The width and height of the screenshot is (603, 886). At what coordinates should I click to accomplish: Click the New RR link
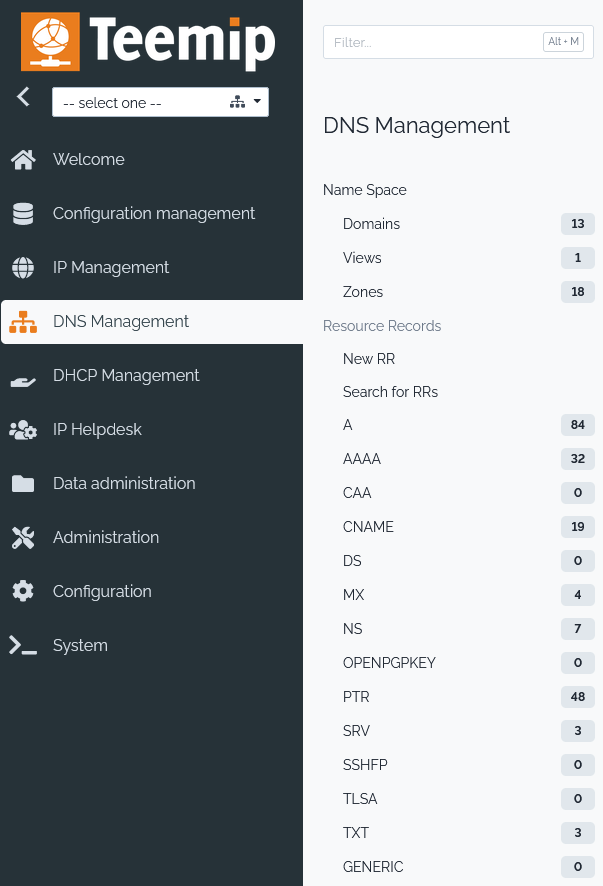pos(369,359)
